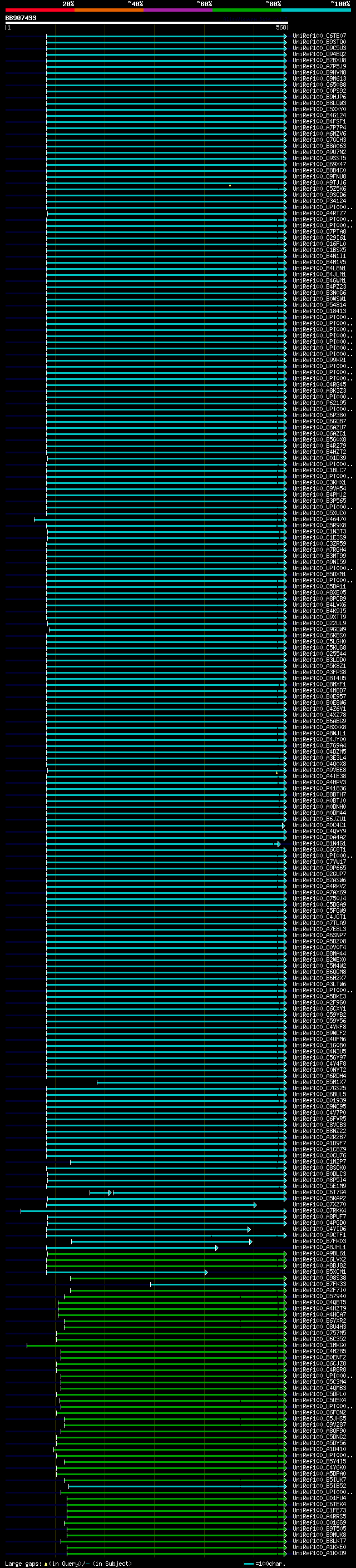The width and height of the screenshot is (356, 1568).
Task: Click the UniRef100_Q9V287 label
Action: [319, 1424]
